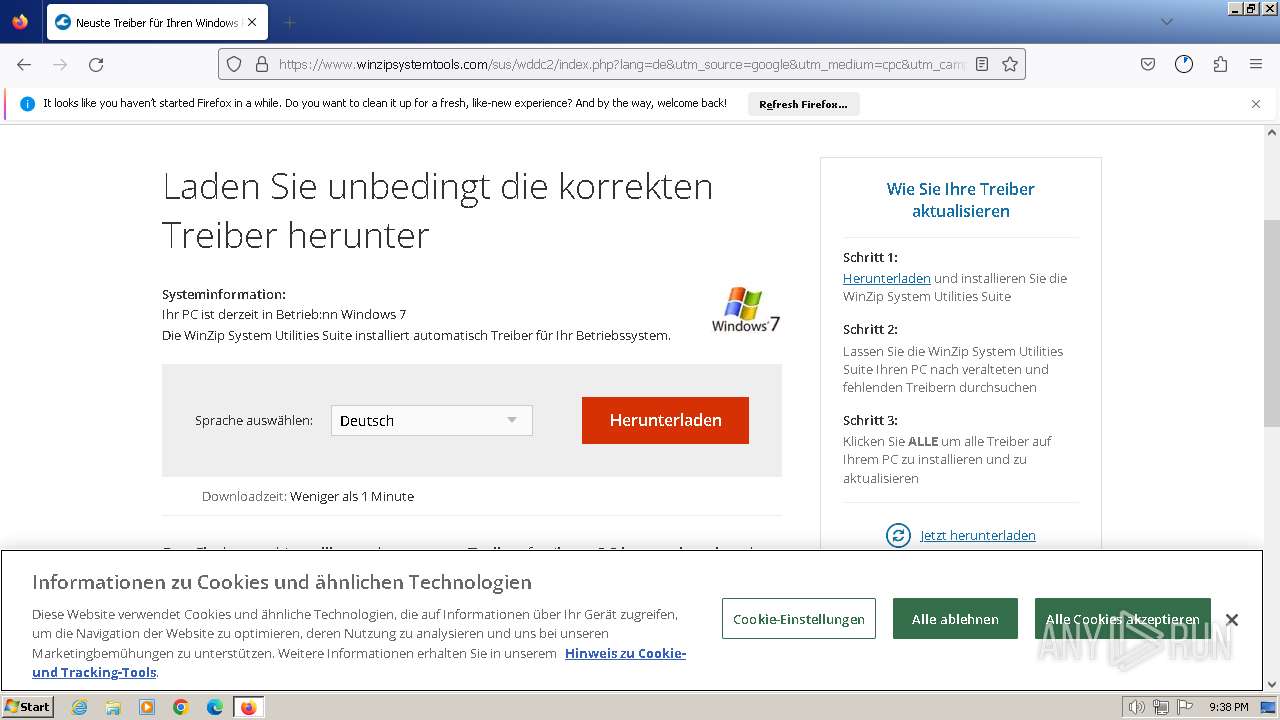This screenshot has height=720, width=1280.
Task: Click the circular refresh icon beside Jetzt herunterladen
Action: tap(898, 535)
